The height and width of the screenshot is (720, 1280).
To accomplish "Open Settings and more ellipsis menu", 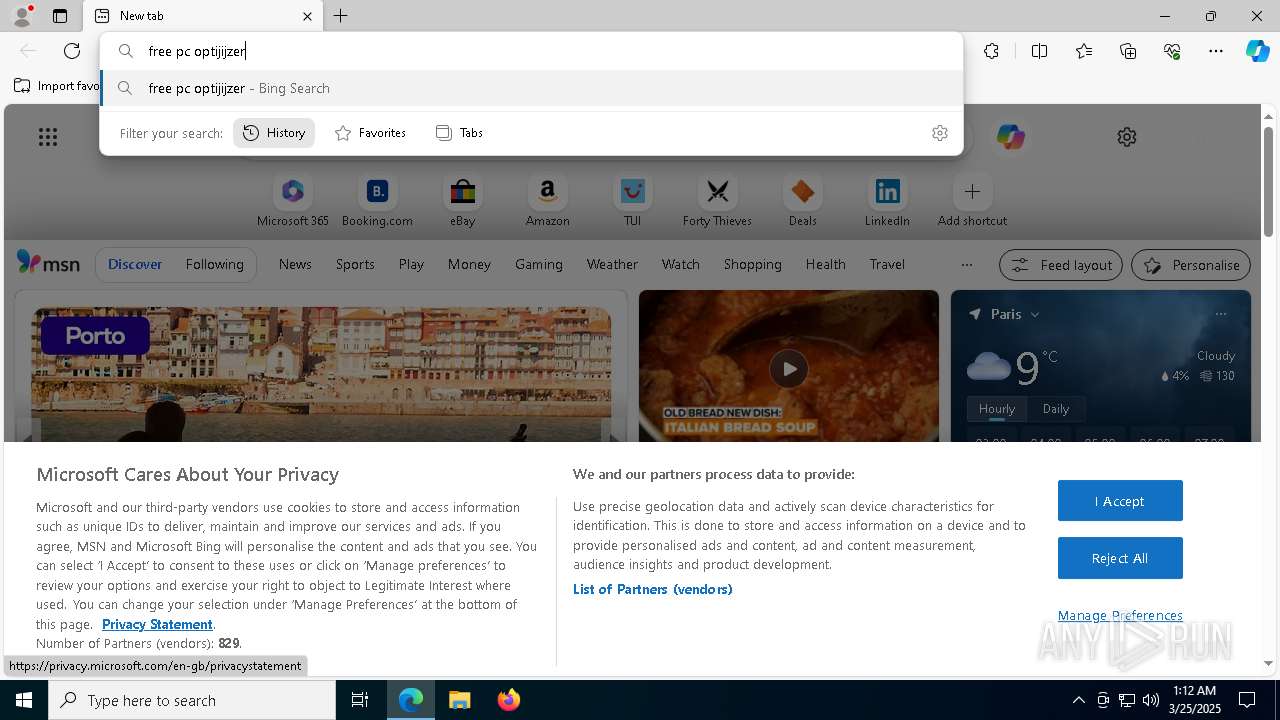I will [1216, 51].
